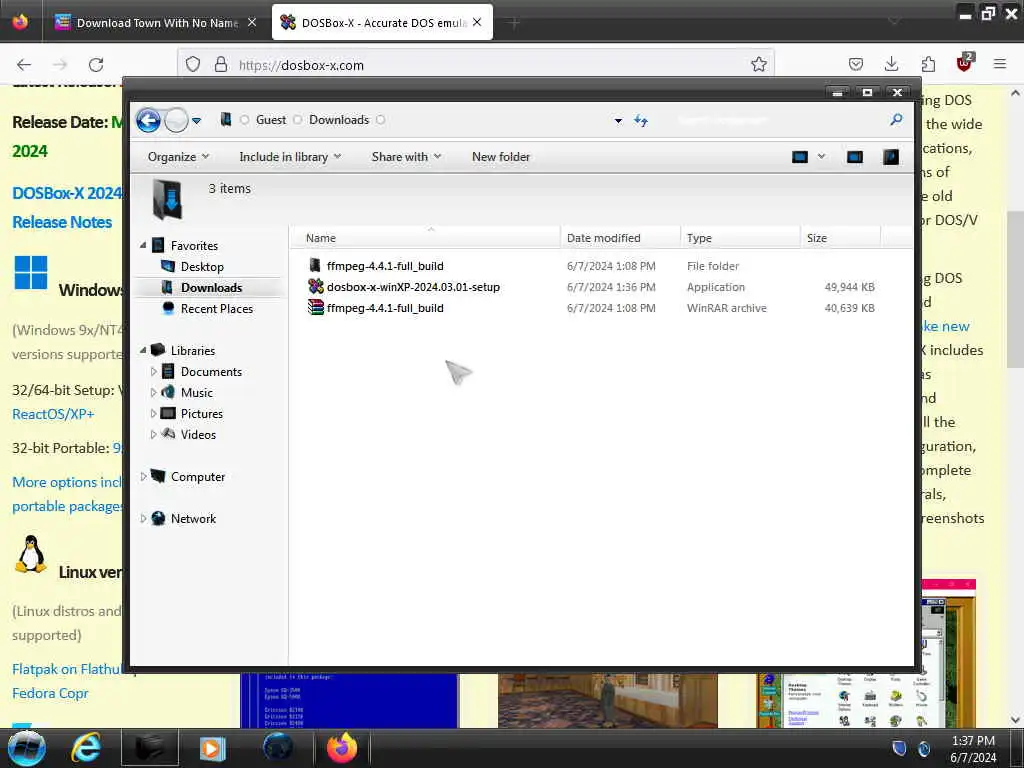Click the Save to Pocket icon
This screenshot has width=1024, height=768.
856,64
